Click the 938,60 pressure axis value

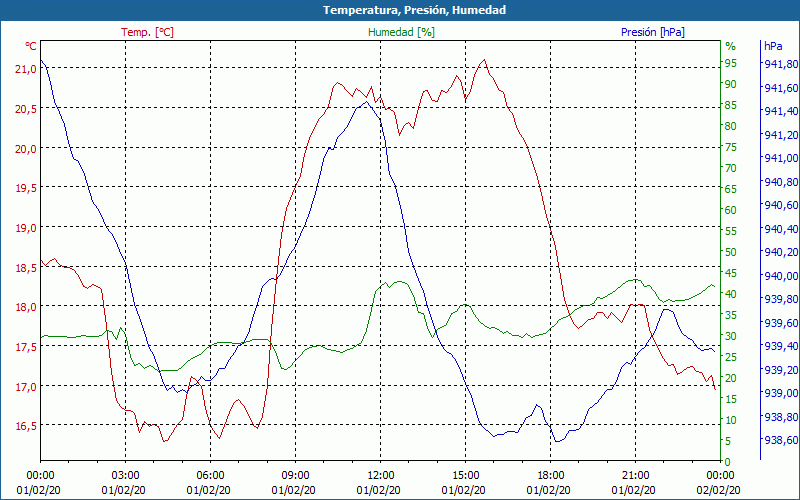pos(781,440)
